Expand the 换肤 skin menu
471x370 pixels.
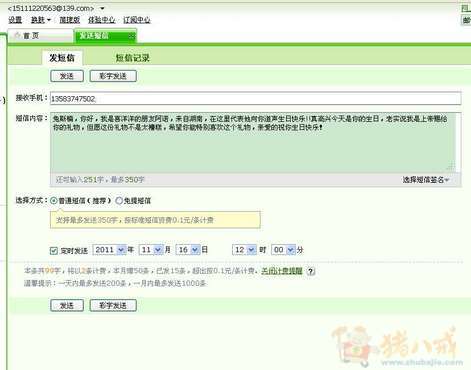(41, 20)
